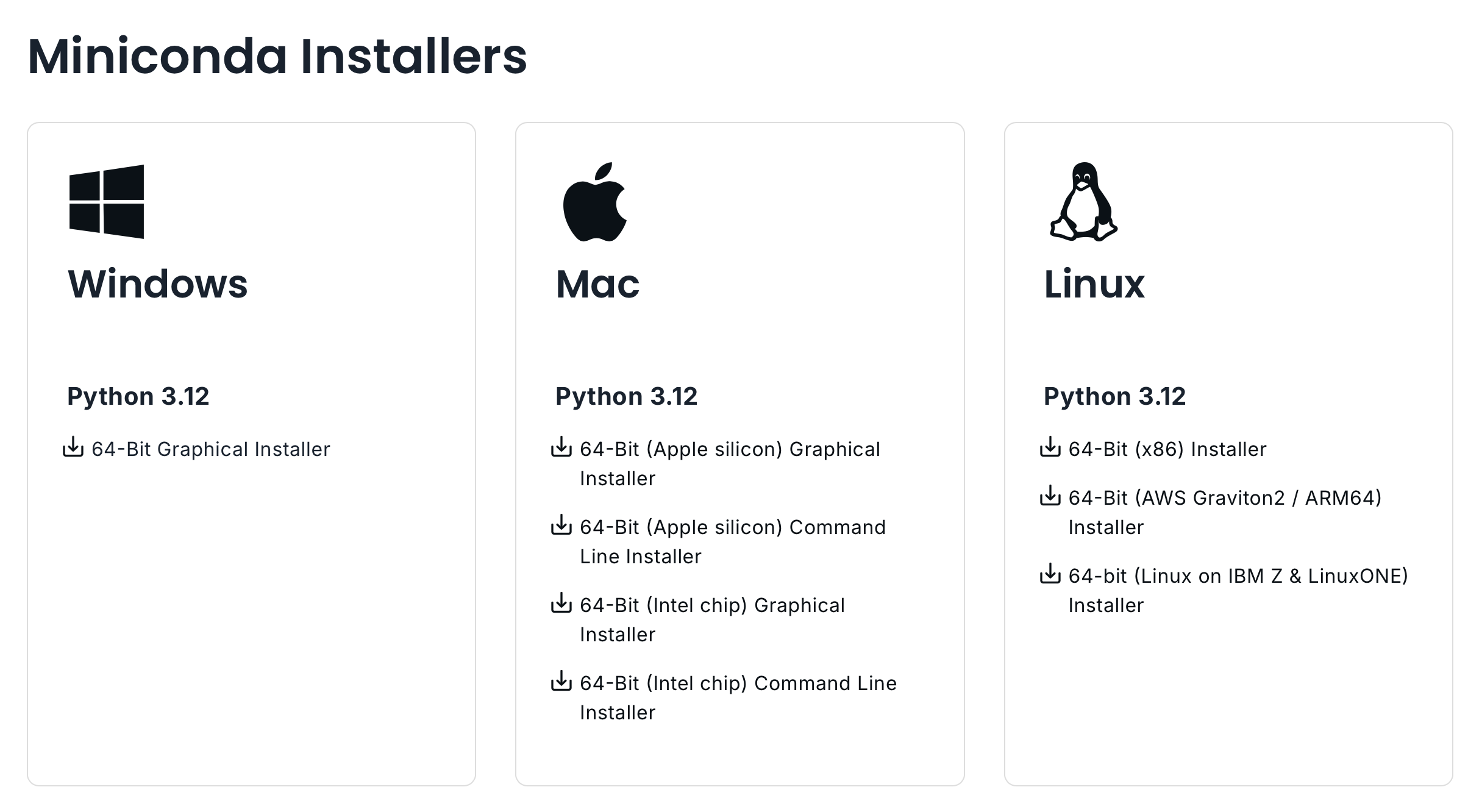Click download icon for AWS Graviton2 ARM64 Installer
This screenshot has height=812, width=1468.
(1050, 496)
